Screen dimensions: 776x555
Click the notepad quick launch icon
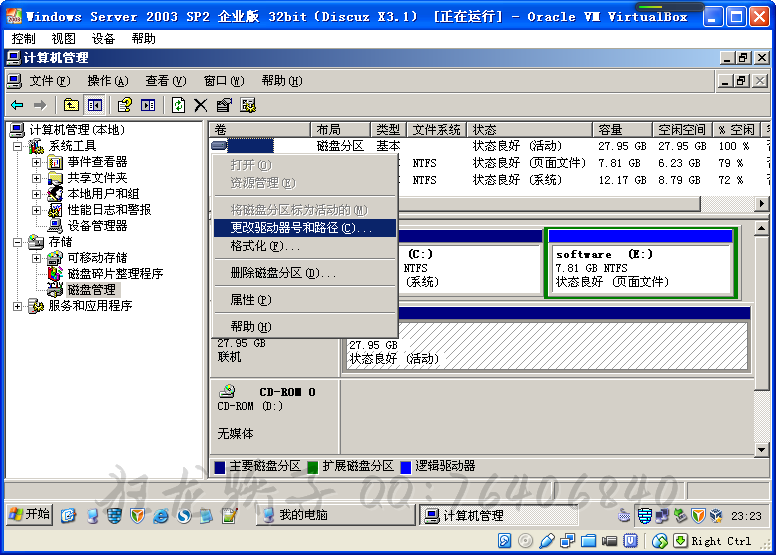(x=230, y=515)
